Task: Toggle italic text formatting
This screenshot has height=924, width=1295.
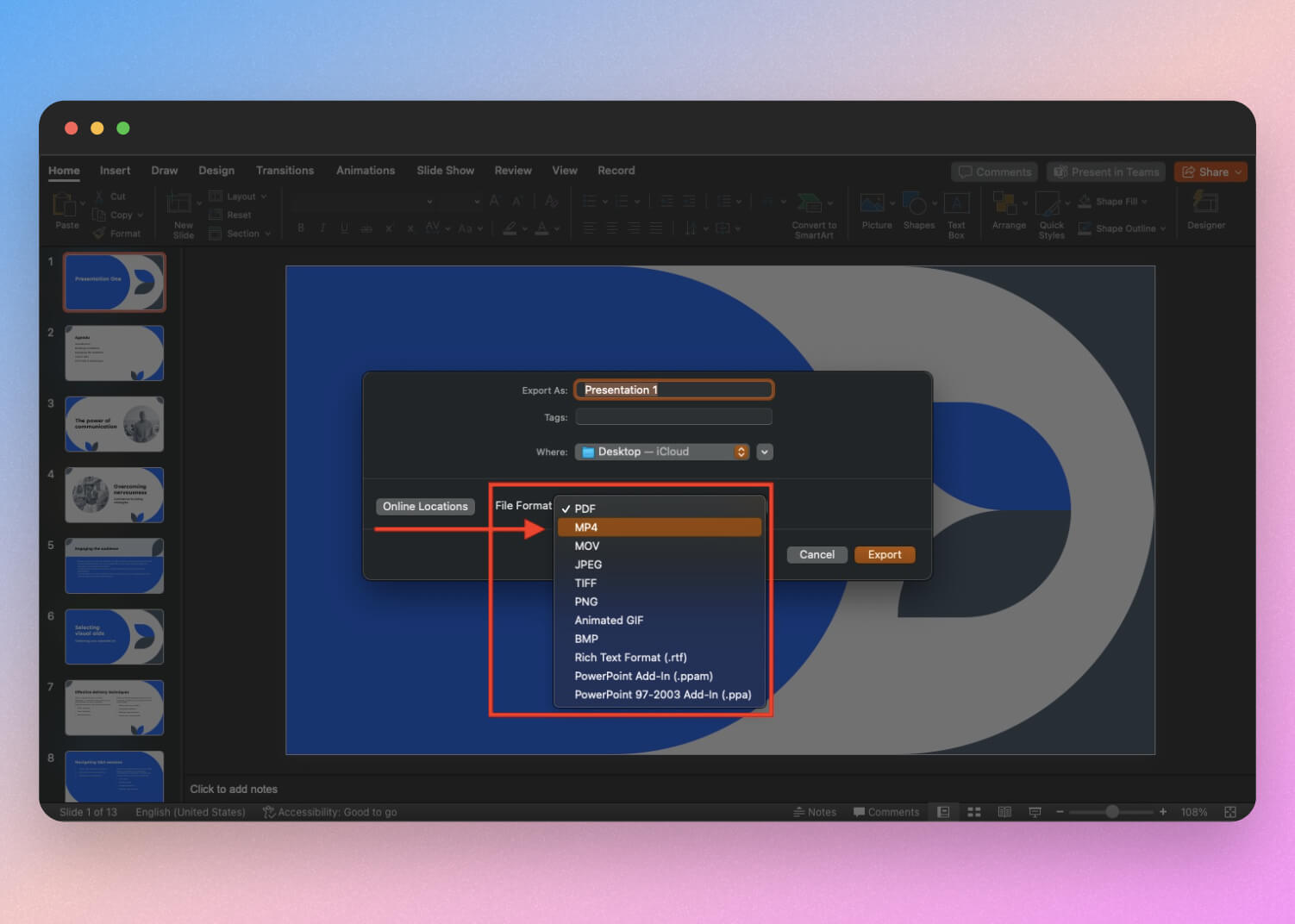Action: point(322,228)
